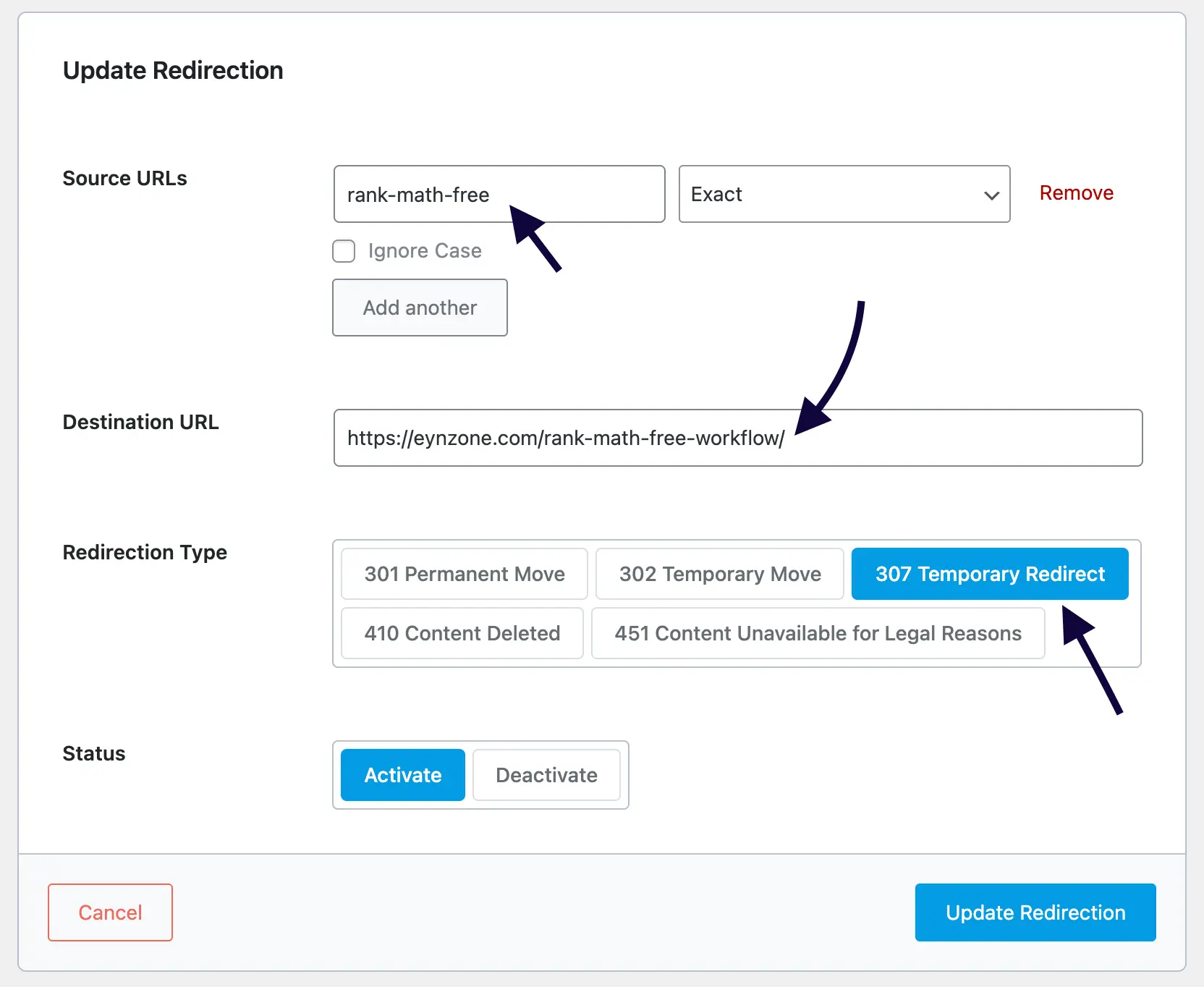Click the Redirection Type label
This screenshot has height=987, width=1204.
pyautogui.click(x=145, y=553)
